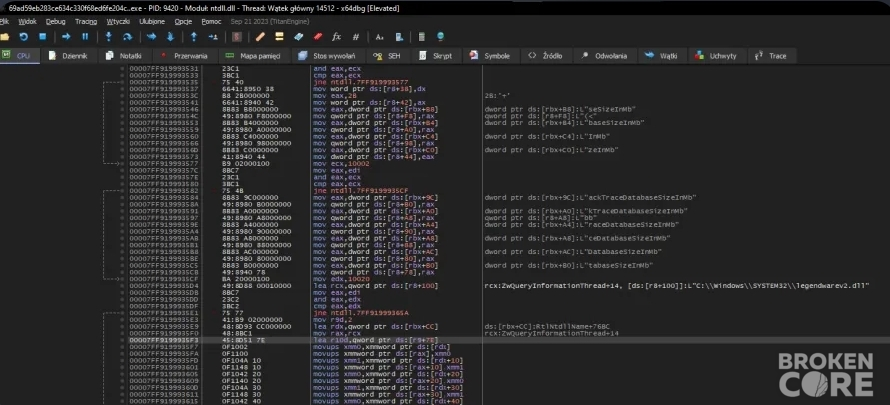The height and width of the screenshot is (405, 890).
Task: Switch to the Mapa pamięci tab
Action: coord(253,56)
